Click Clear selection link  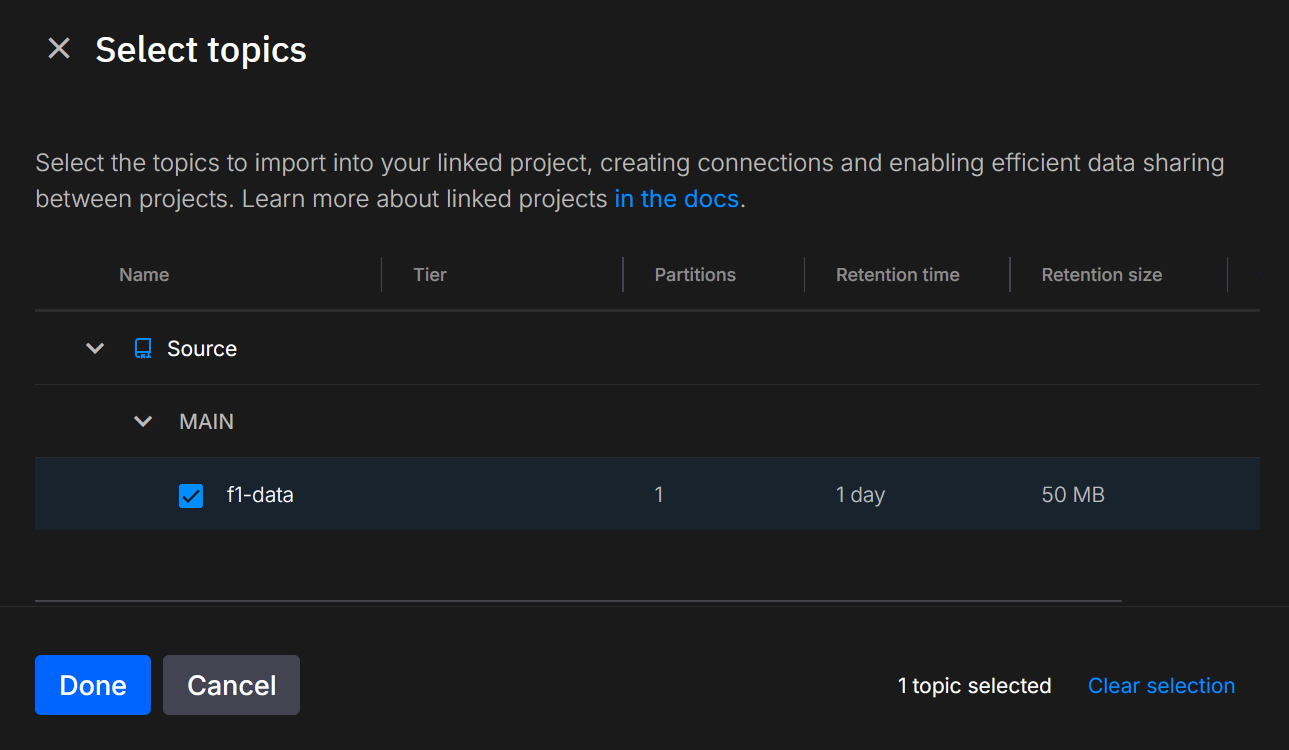point(1161,686)
